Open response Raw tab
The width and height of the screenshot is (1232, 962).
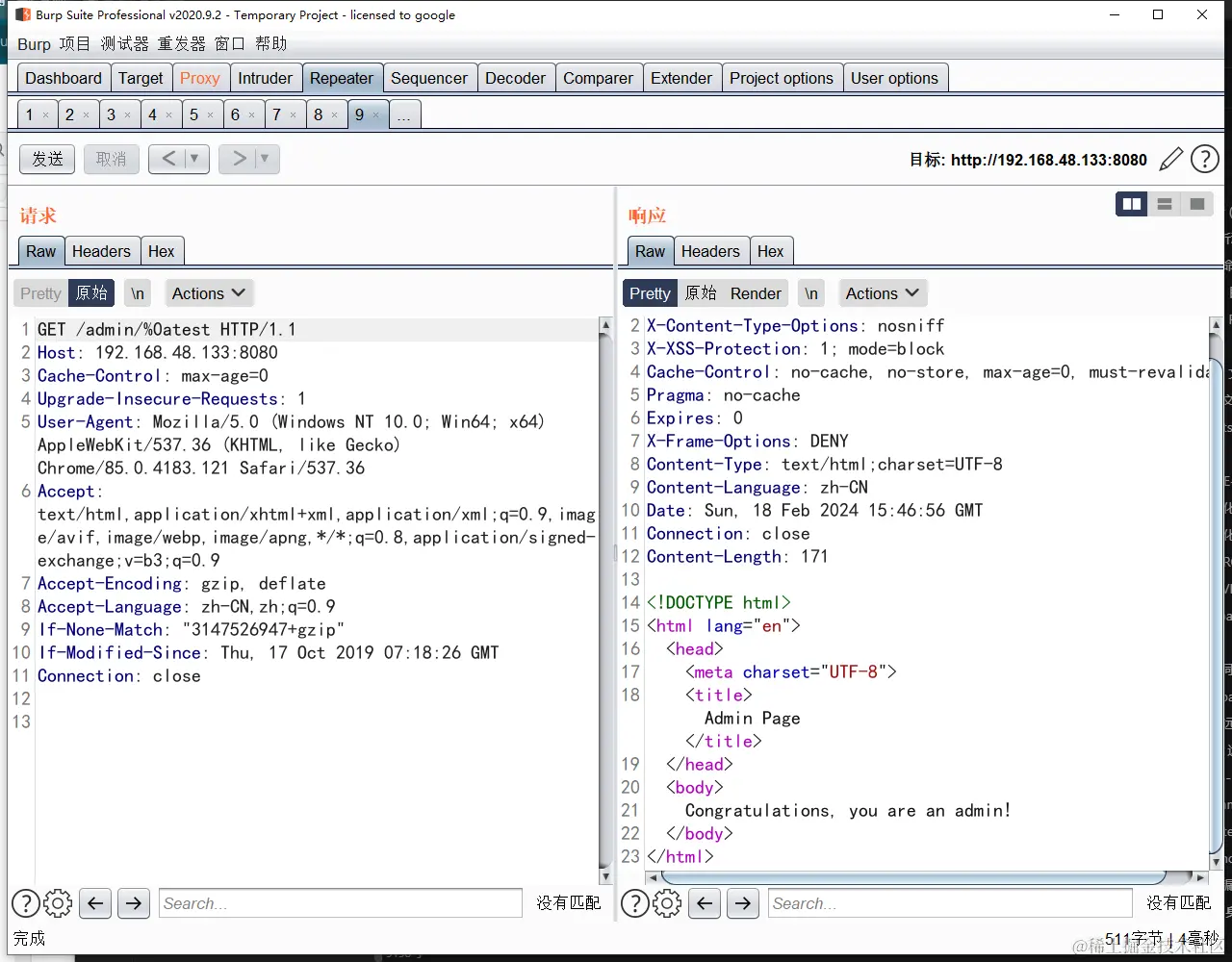(x=650, y=251)
